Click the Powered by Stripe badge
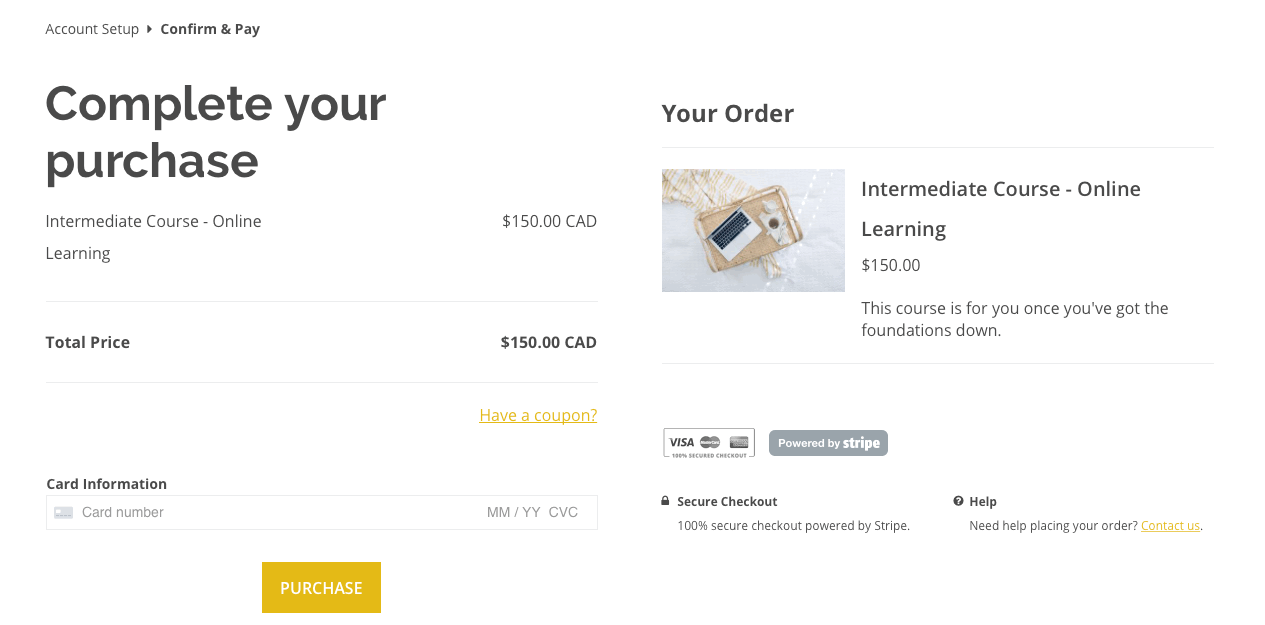 pyautogui.click(x=828, y=443)
